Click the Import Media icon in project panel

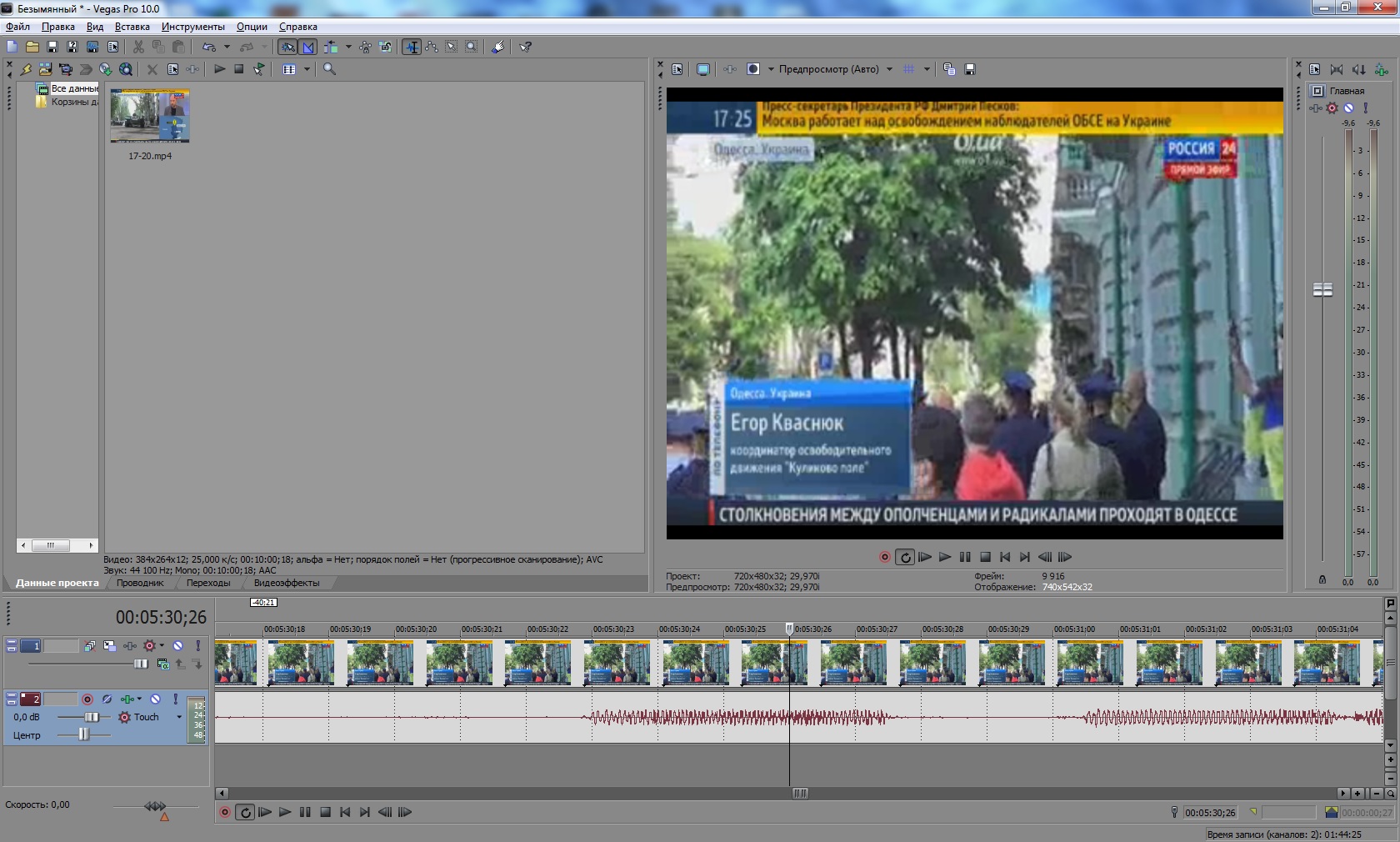[x=45, y=69]
